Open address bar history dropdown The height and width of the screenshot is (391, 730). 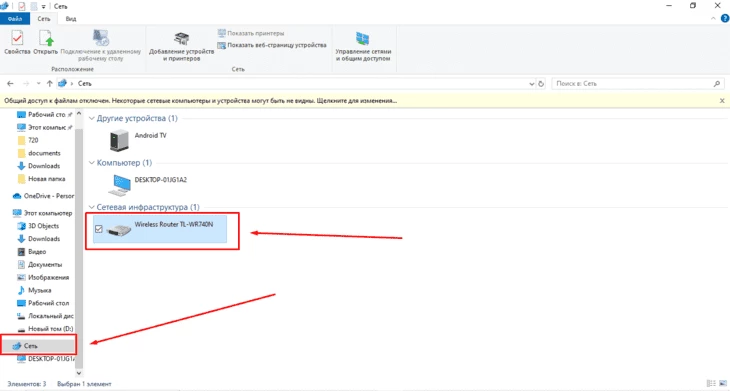[x=532, y=84]
